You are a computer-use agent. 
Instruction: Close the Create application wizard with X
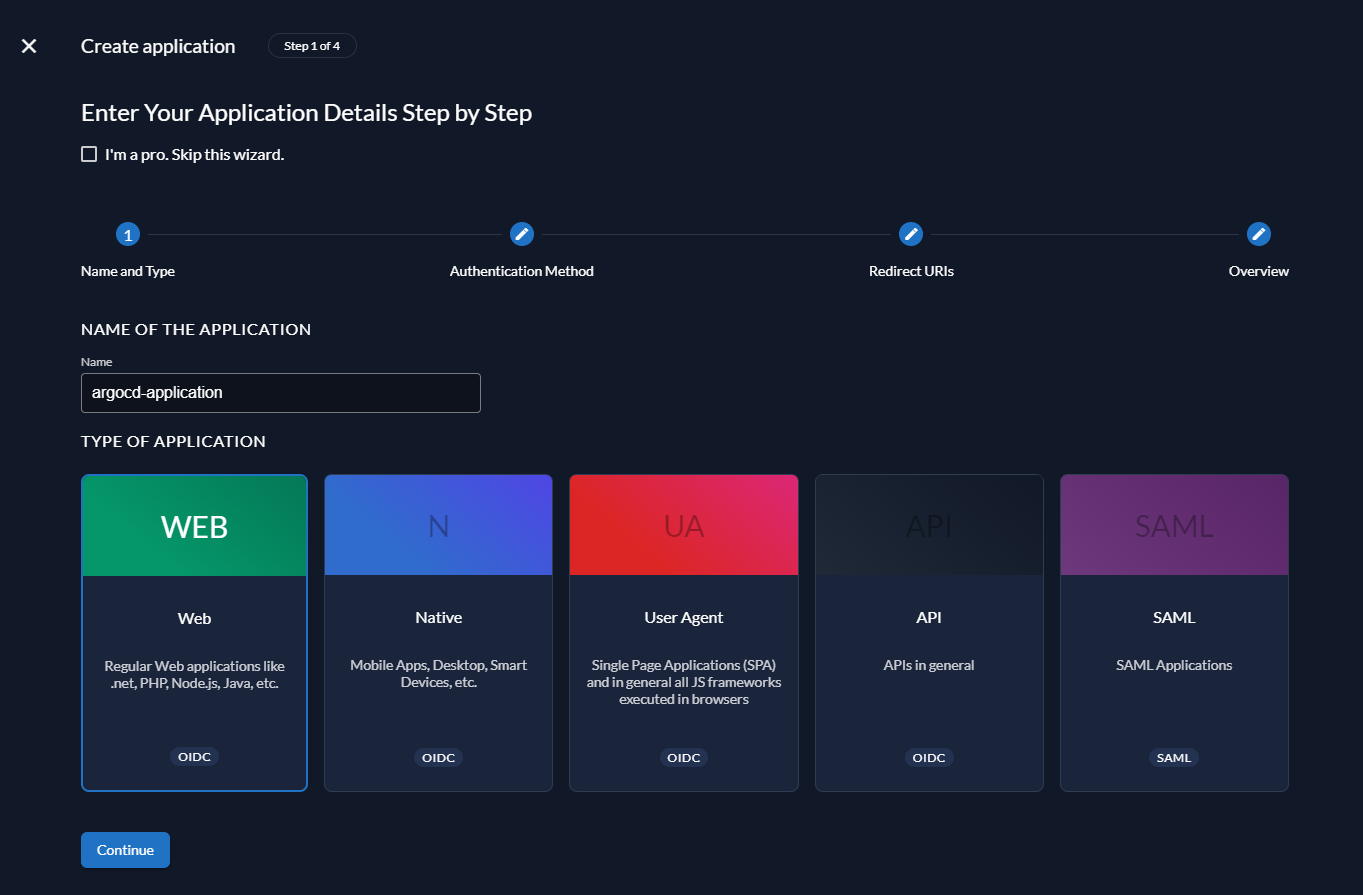[29, 46]
